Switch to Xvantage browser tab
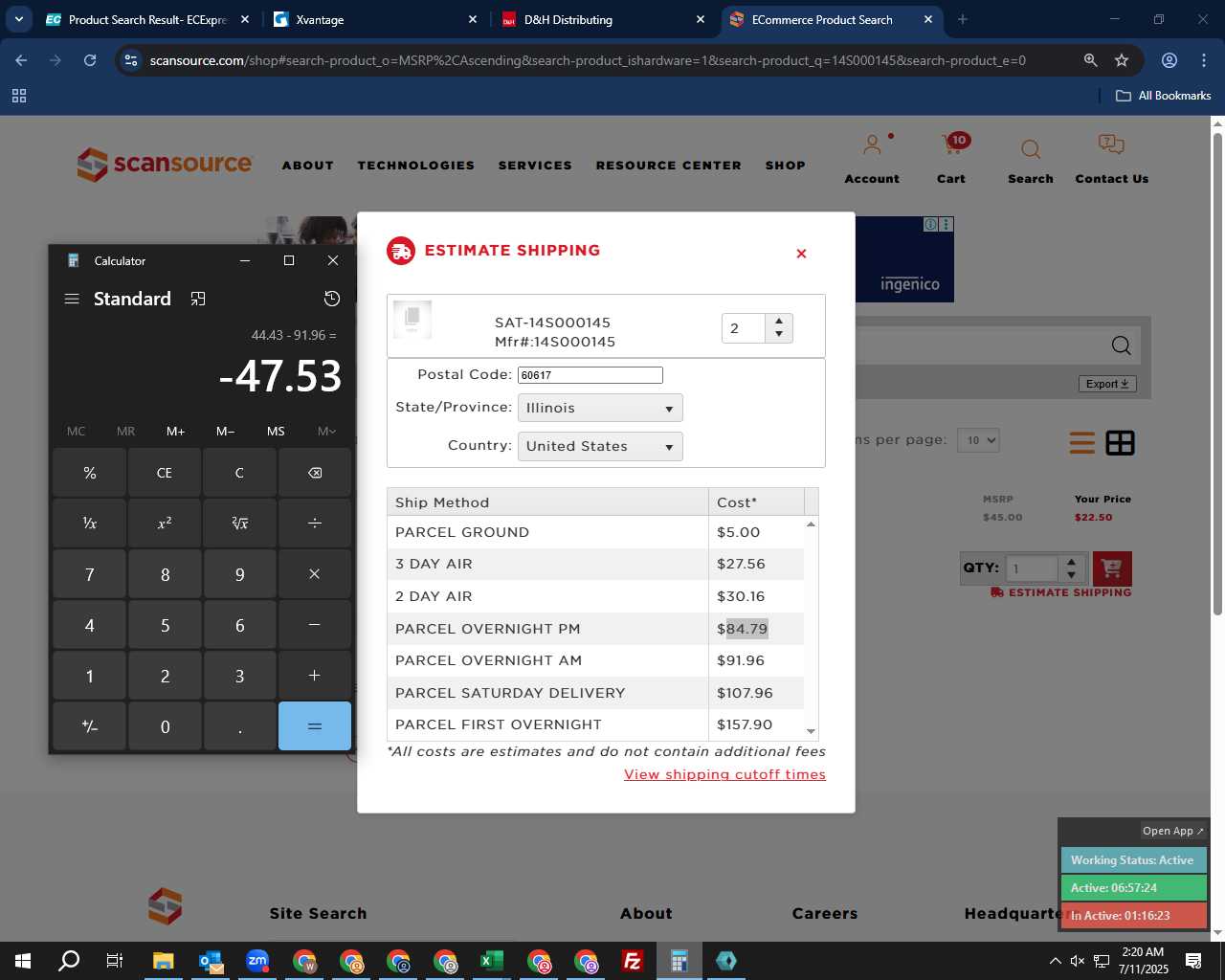1225x980 pixels. coord(373,19)
